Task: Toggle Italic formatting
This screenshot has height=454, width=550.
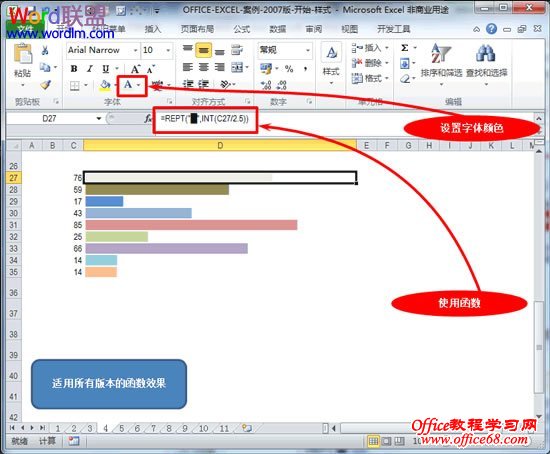Action: pyautogui.click(x=90, y=69)
